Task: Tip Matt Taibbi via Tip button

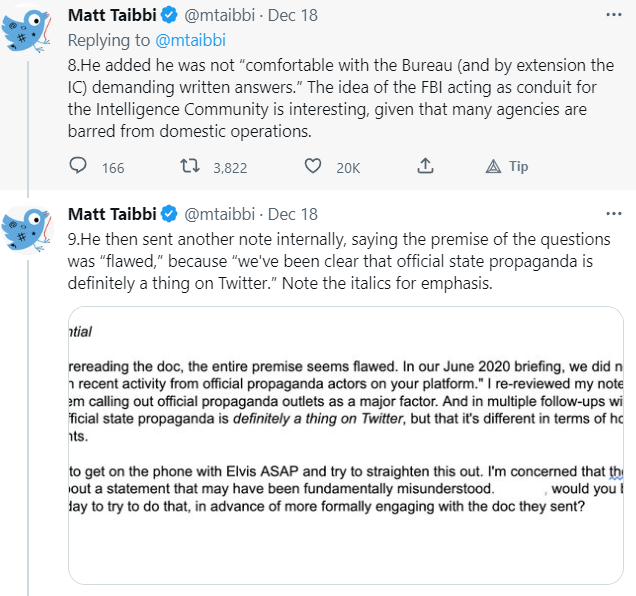Action: 507,167
